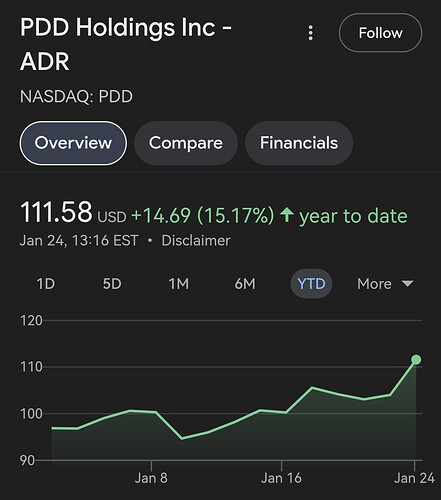This screenshot has height=500, width=441.
Task: Open the Disclaimer link
Action: [x=196, y=241]
